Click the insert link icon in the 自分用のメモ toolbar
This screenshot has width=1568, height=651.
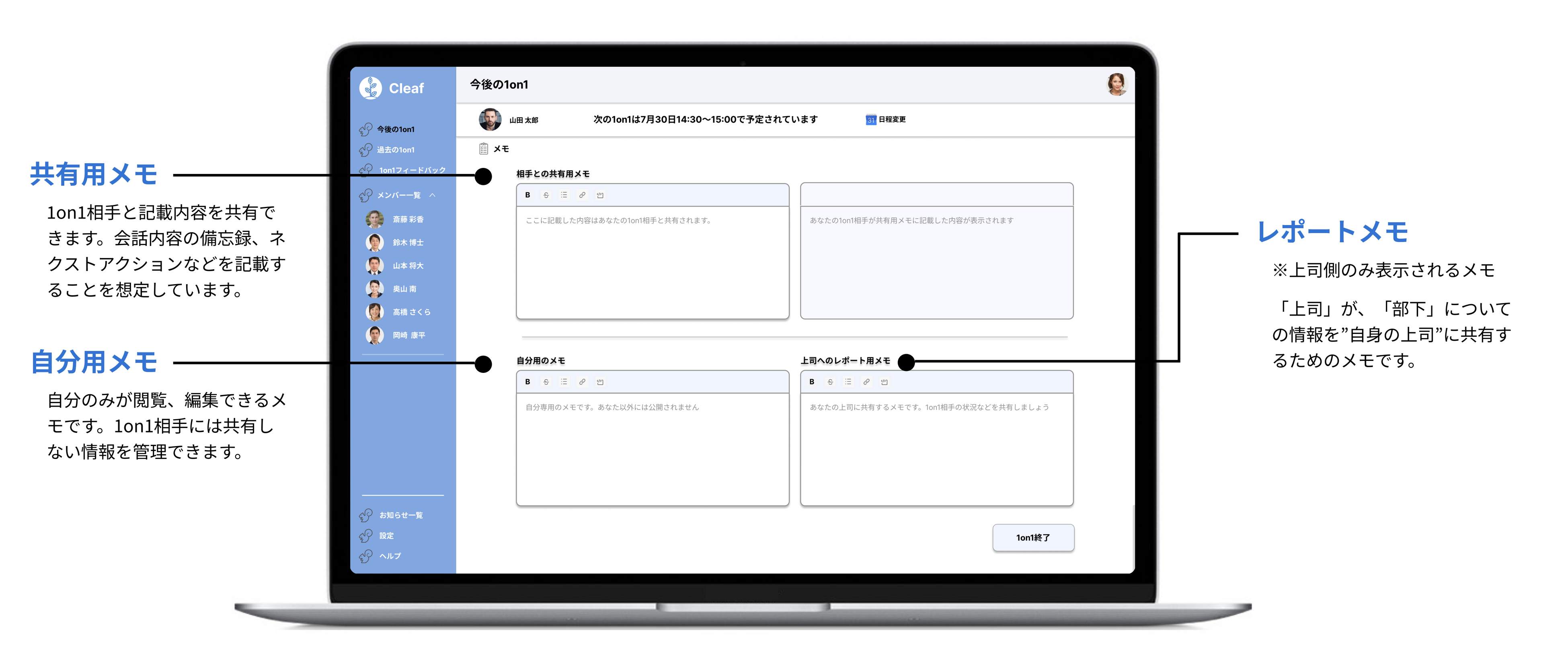coord(582,382)
